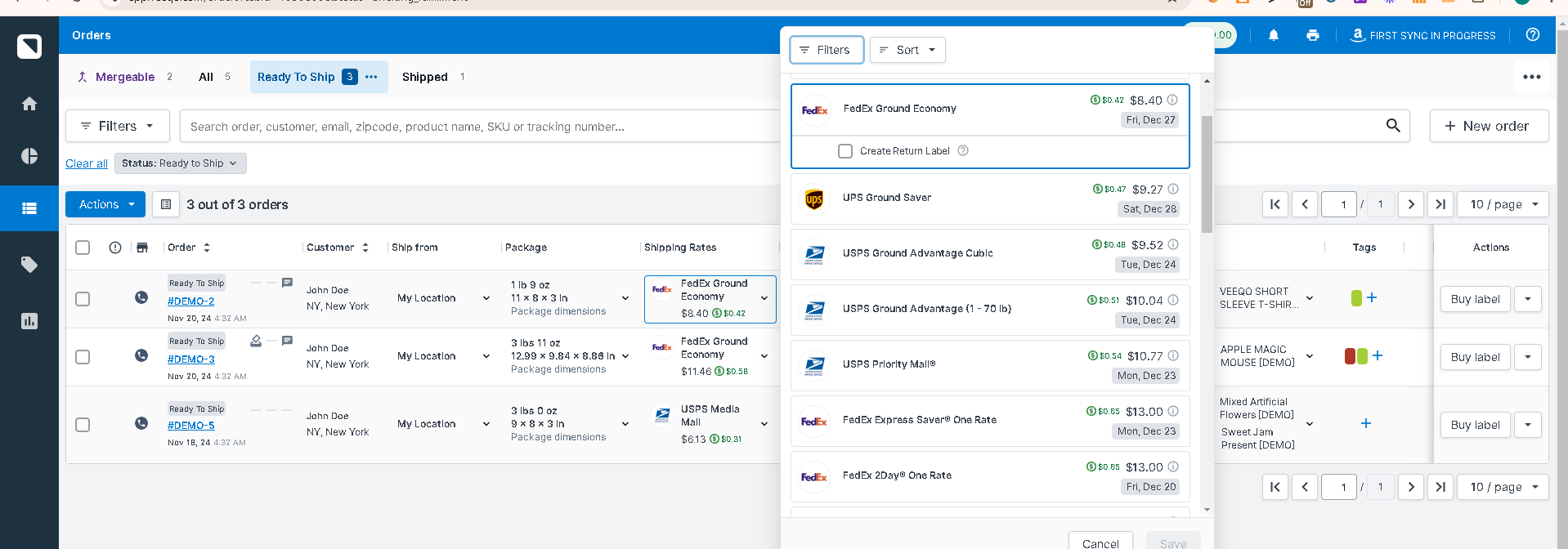Click the phone icon for order #DEMO-5
This screenshot has width=1568, height=549.
pos(141,423)
